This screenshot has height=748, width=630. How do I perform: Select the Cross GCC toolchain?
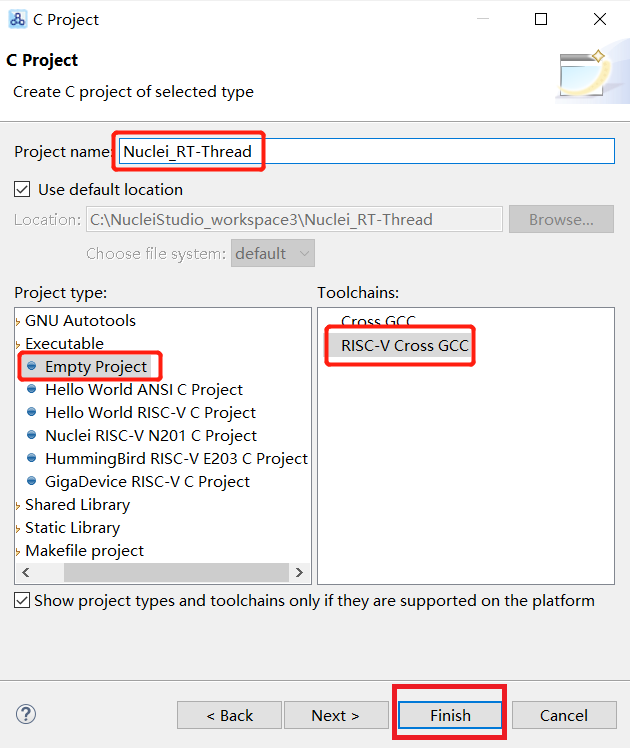click(377, 321)
